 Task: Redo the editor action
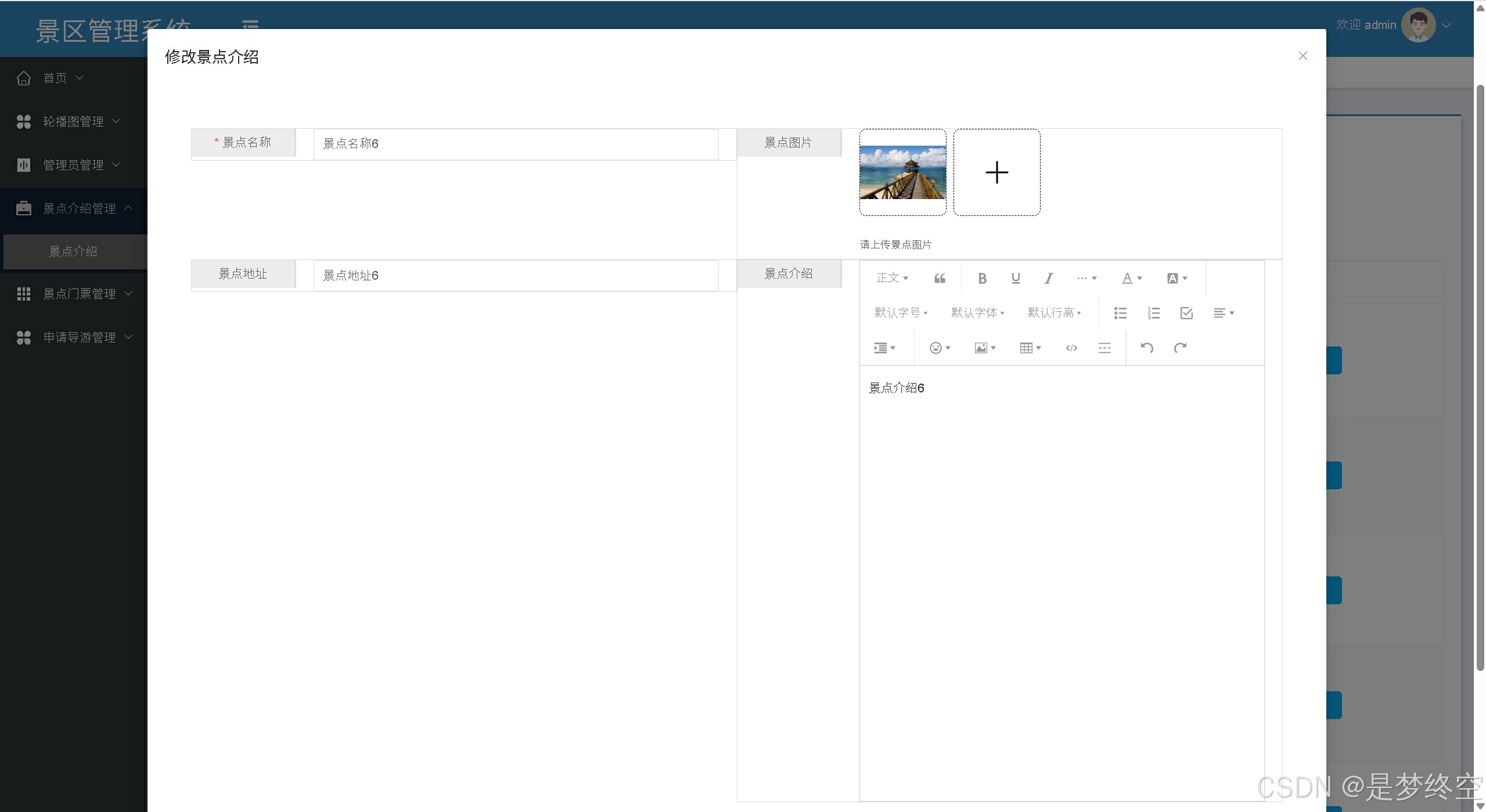coord(1180,348)
